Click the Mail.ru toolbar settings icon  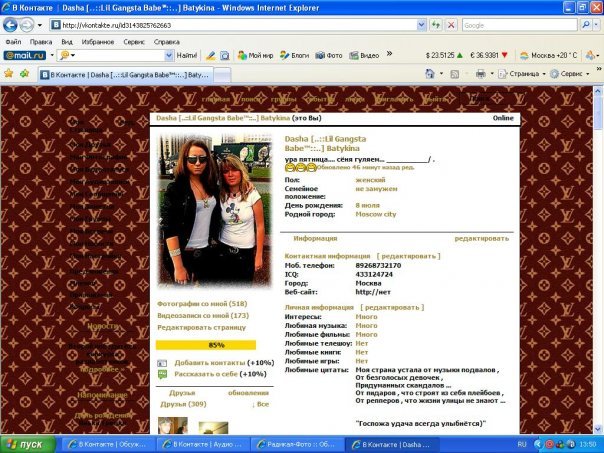pyautogui.click(x=590, y=55)
